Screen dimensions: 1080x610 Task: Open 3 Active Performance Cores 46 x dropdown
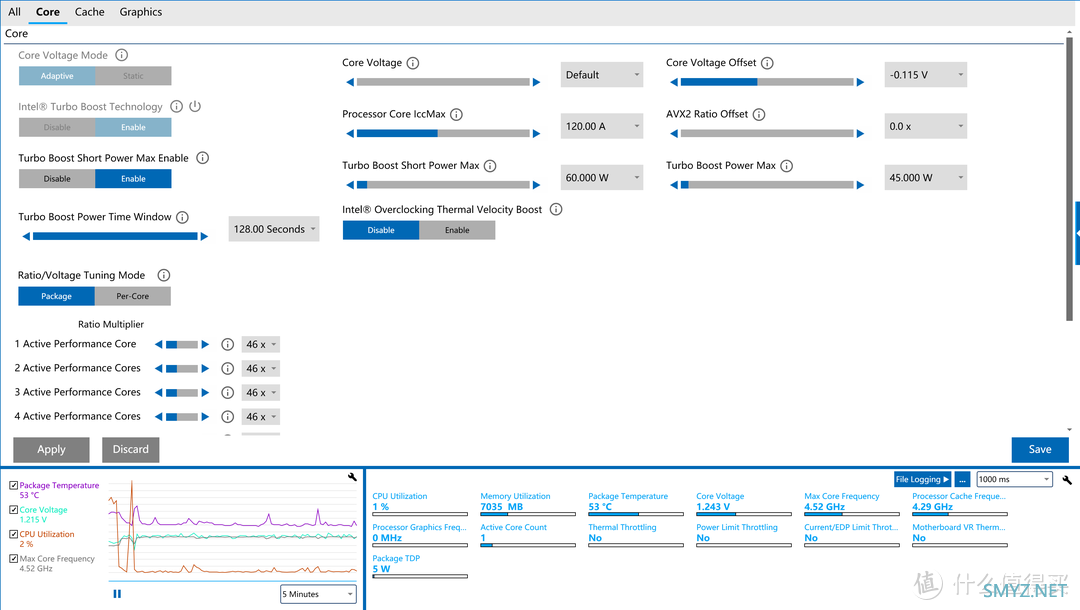(x=261, y=392)
